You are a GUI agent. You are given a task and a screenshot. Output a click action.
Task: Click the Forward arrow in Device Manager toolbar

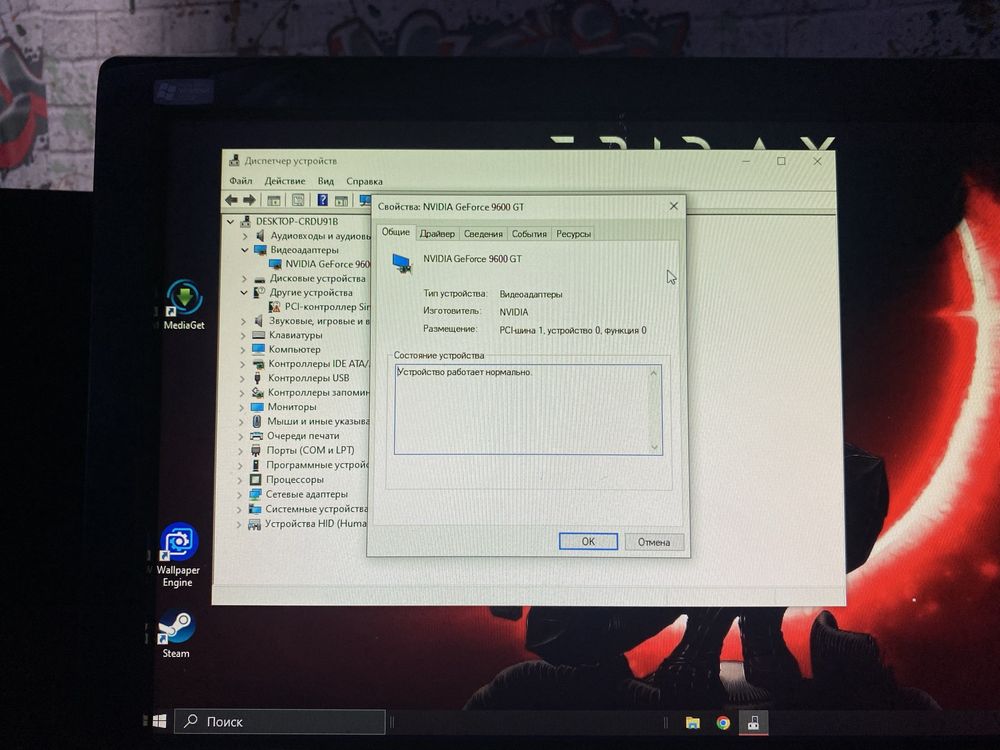tap(249, 200)
